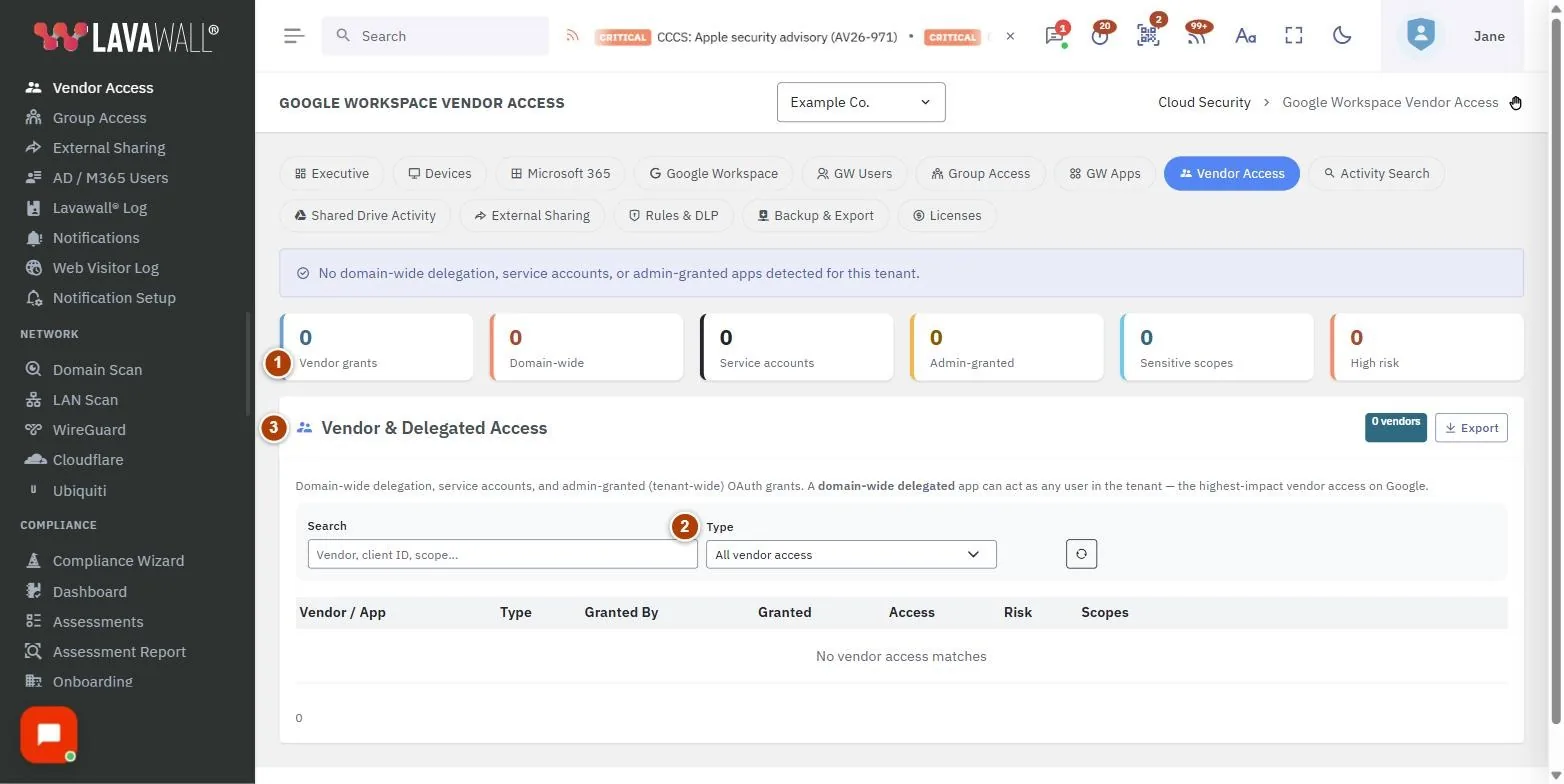Open Group Access in the sidebar
Screen dimensions: 1564x784
click(99, 118)
